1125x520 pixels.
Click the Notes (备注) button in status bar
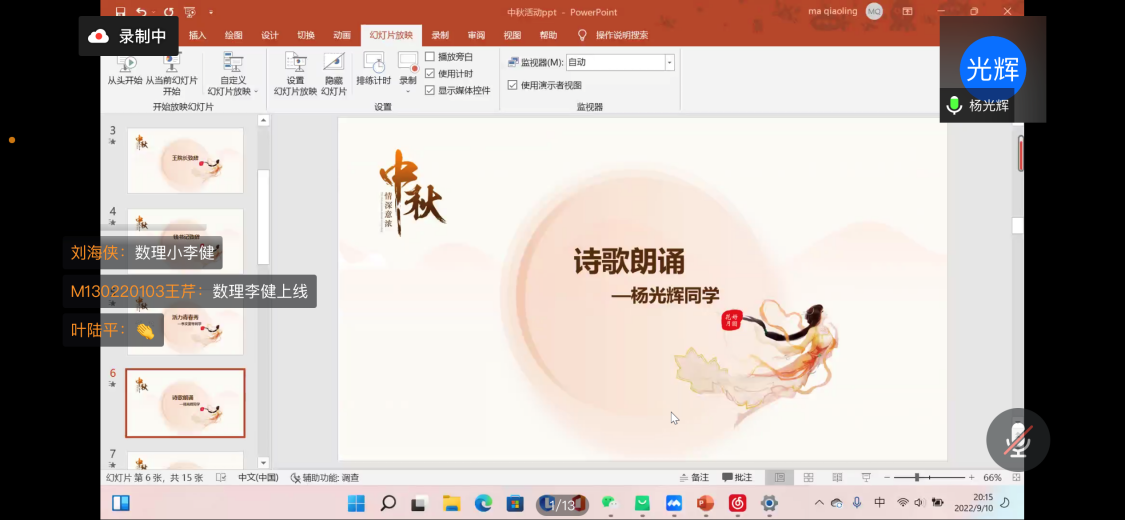[693, 478]
